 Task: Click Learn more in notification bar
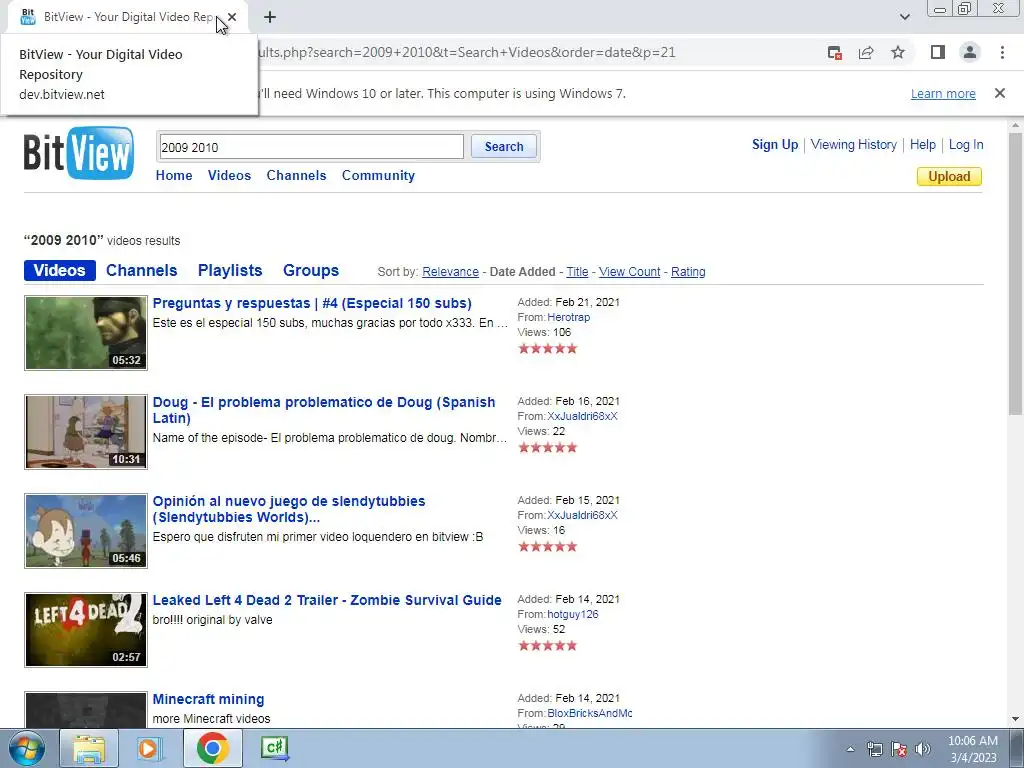point(943,93)
